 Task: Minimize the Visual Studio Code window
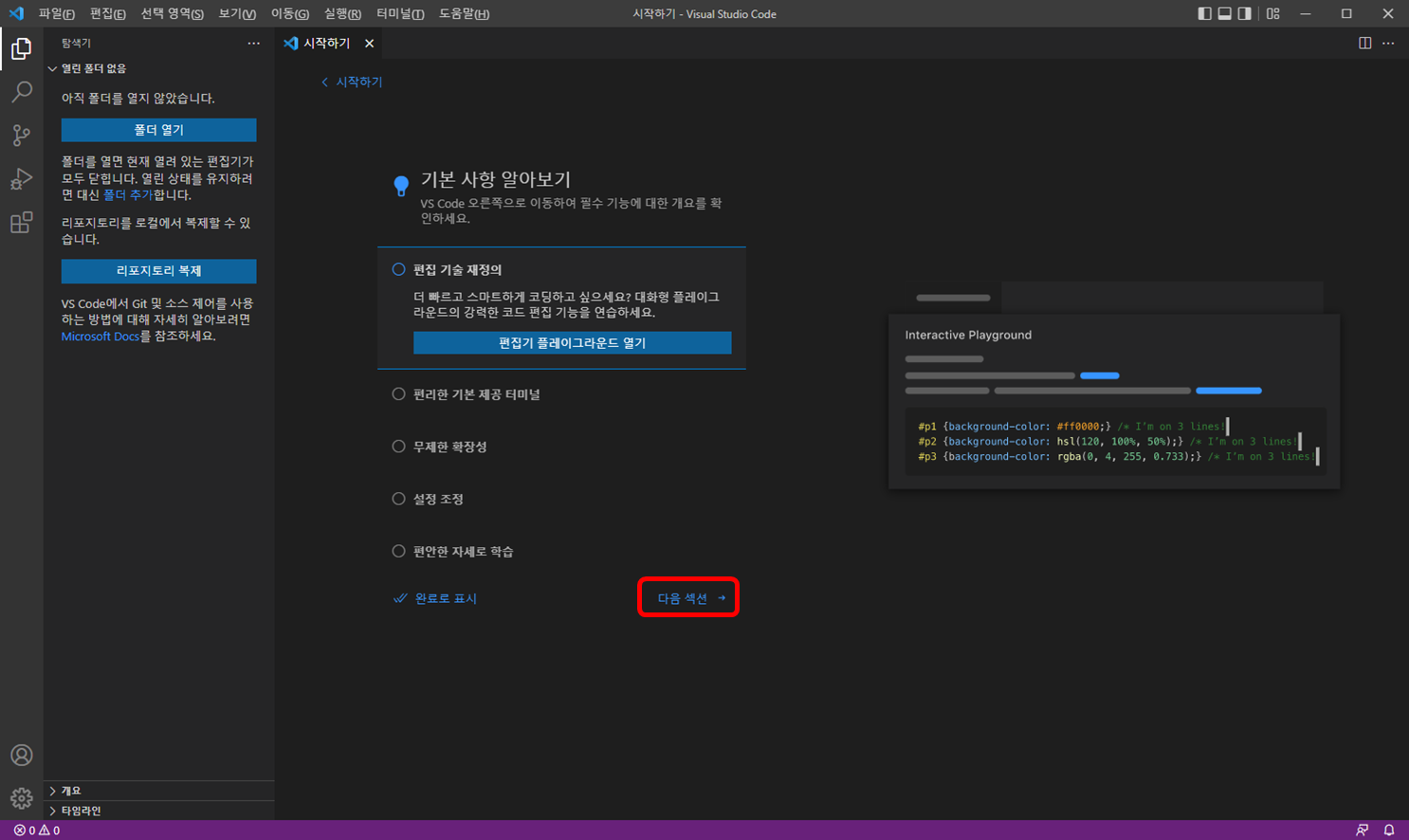(x=1306, y=13)
